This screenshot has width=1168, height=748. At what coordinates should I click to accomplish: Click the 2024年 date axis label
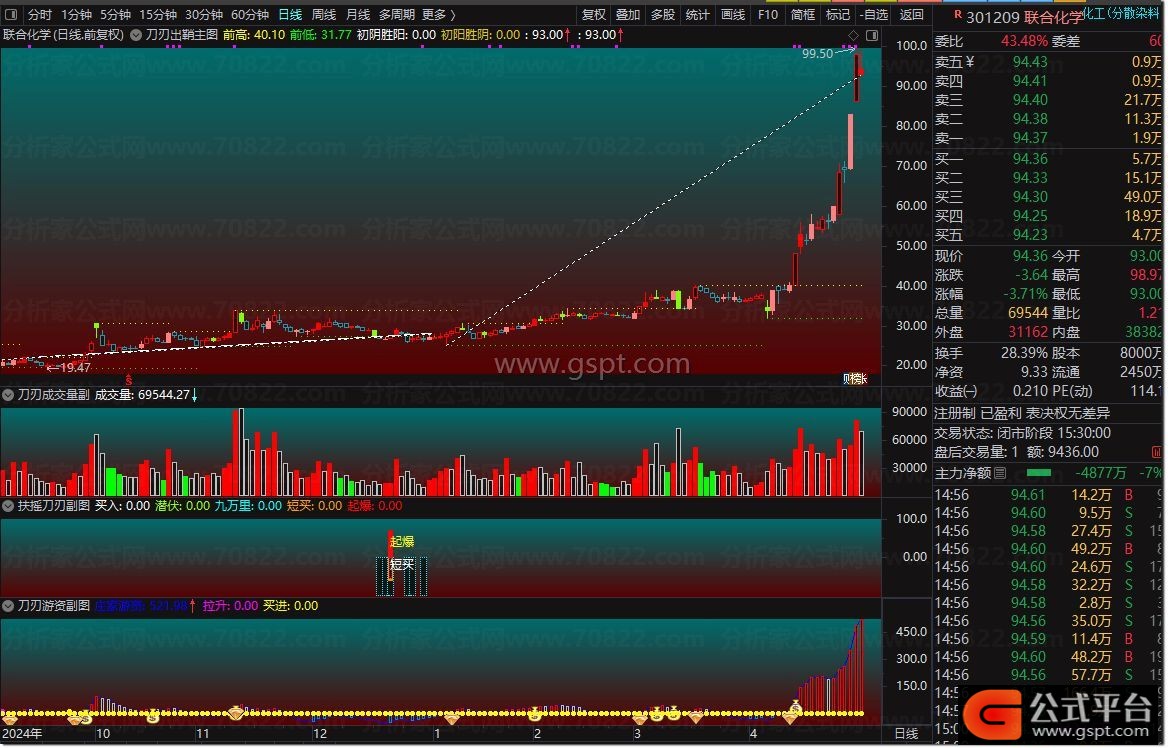click(23, 734)
